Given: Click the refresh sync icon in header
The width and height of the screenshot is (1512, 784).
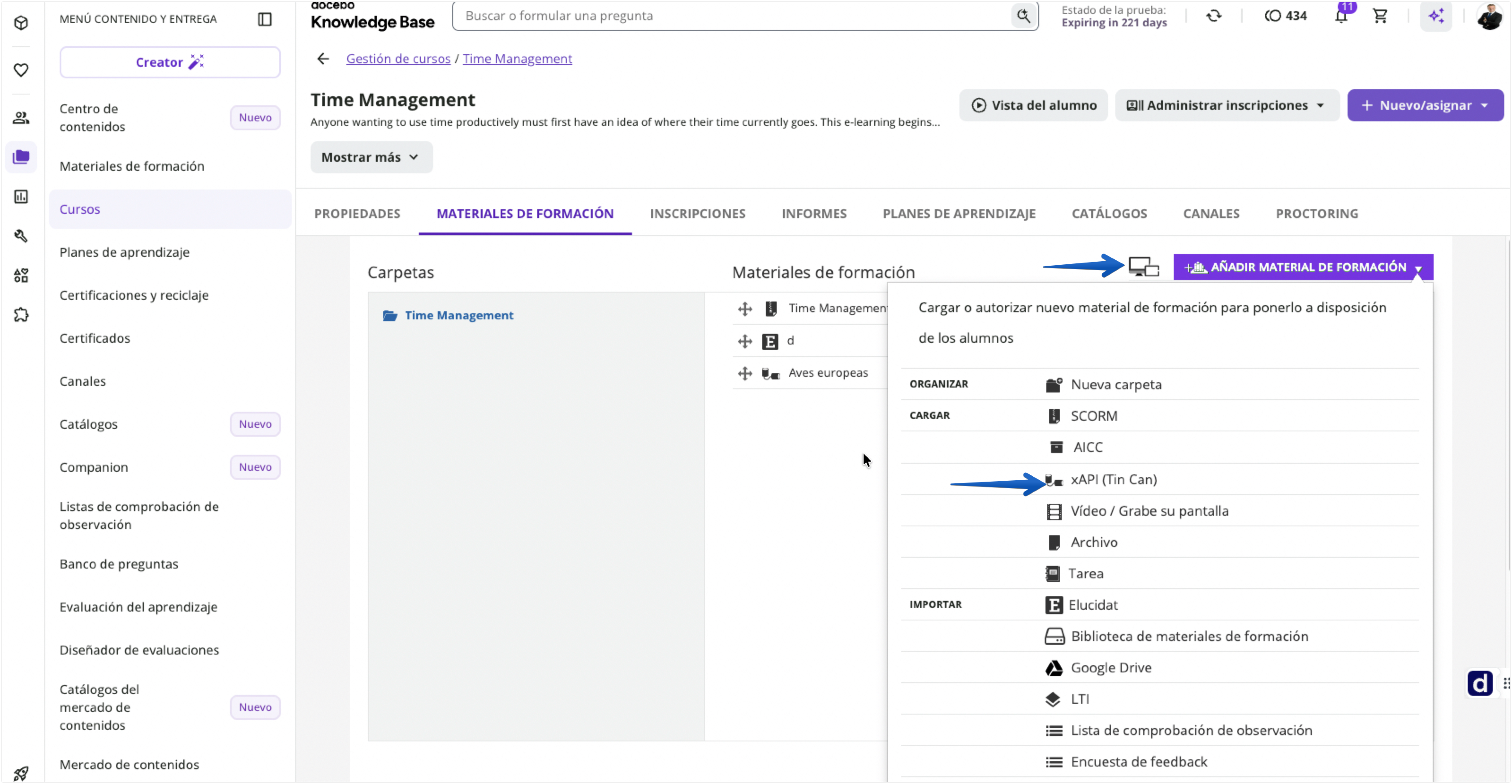Looking at the screenshot, I should point(1214,16).
